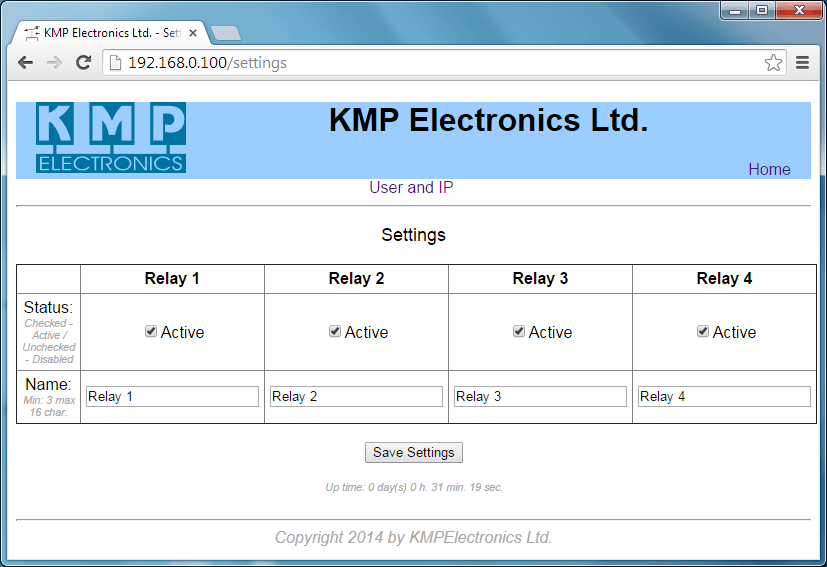The height and width of the screenshot is (567, 827).
Task: Close the KMP Electronics tab
Action: point(193,33)
